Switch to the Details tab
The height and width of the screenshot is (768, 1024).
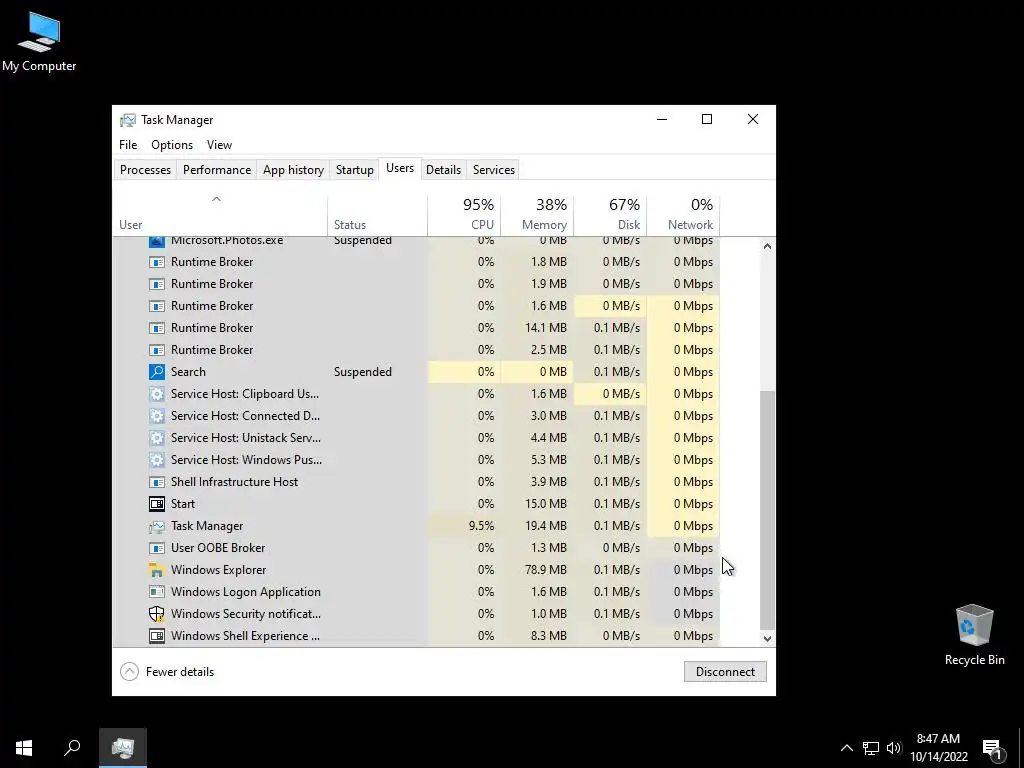click(x=443, y=170)
